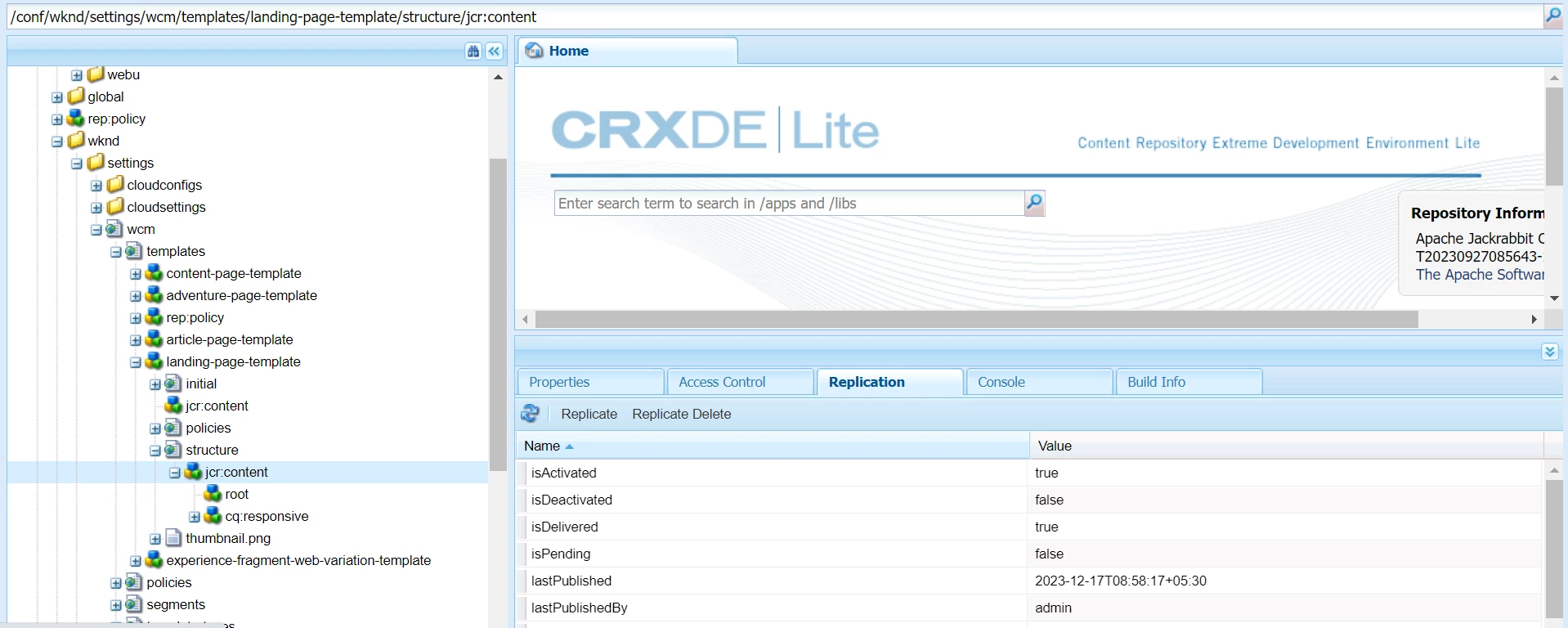
Task: Expand the content-page-template node
Action: point(136,274)
